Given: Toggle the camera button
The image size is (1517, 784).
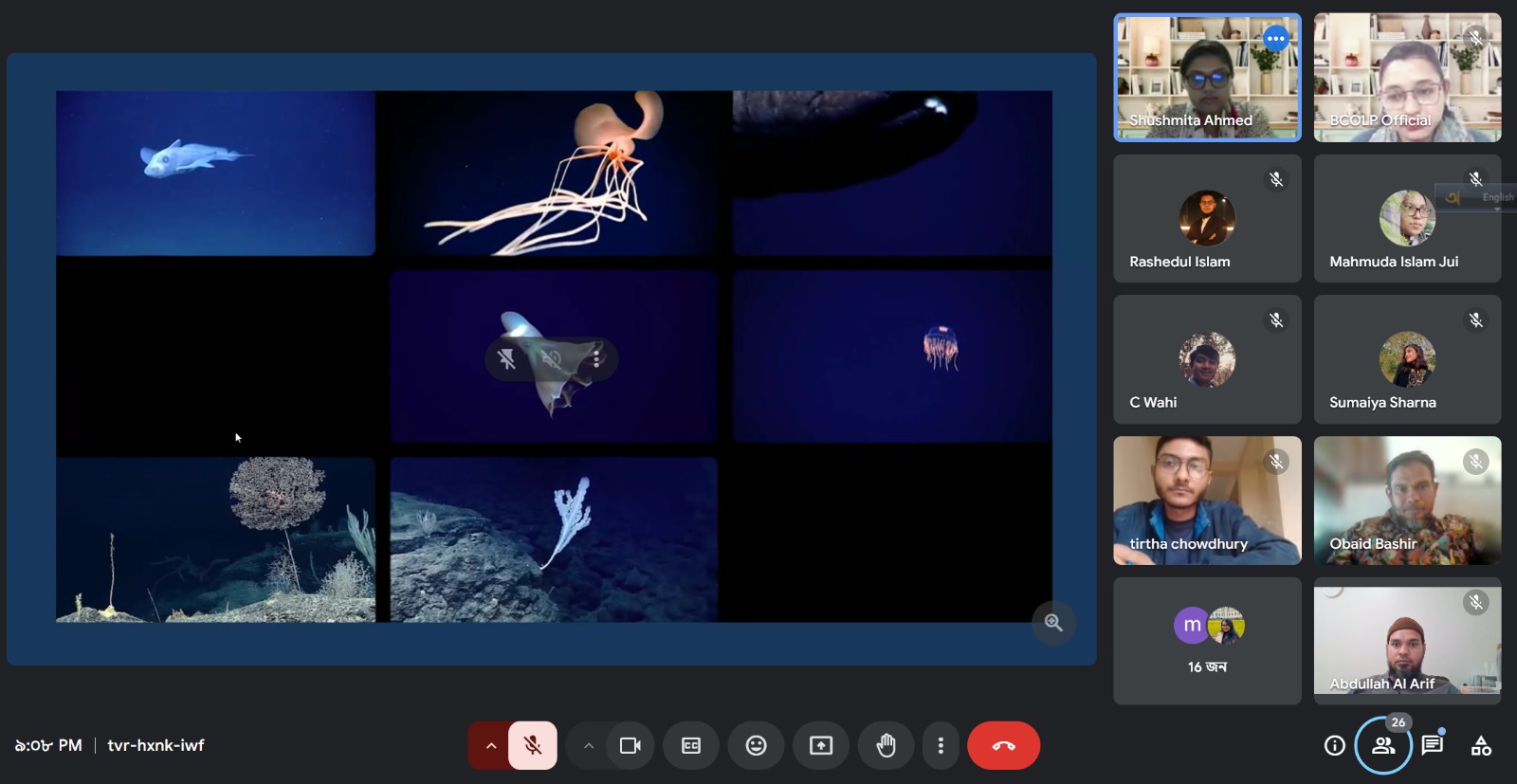Looking at the screenshot, I should click(x=630, y=746).
